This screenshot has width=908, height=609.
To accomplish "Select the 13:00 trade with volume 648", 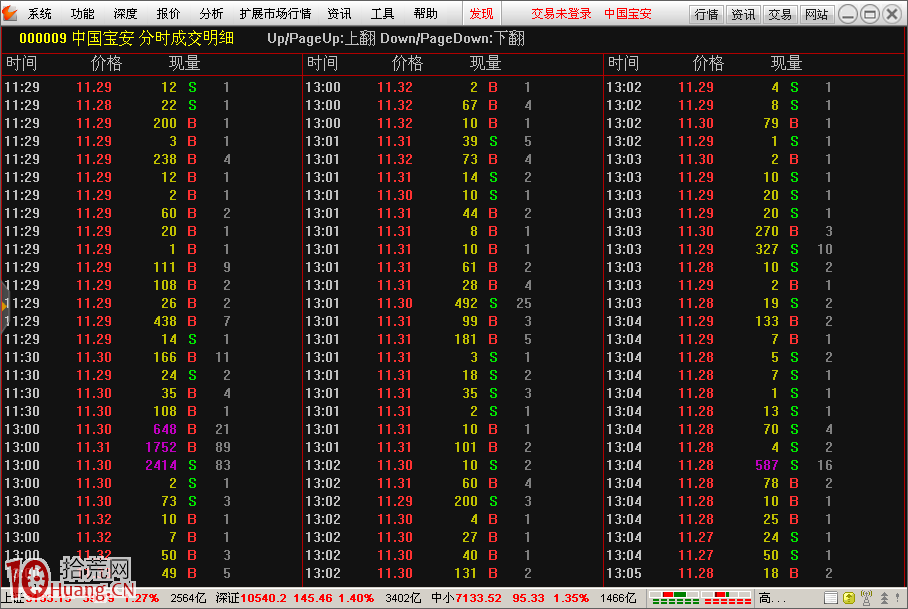I will point(152,430).
